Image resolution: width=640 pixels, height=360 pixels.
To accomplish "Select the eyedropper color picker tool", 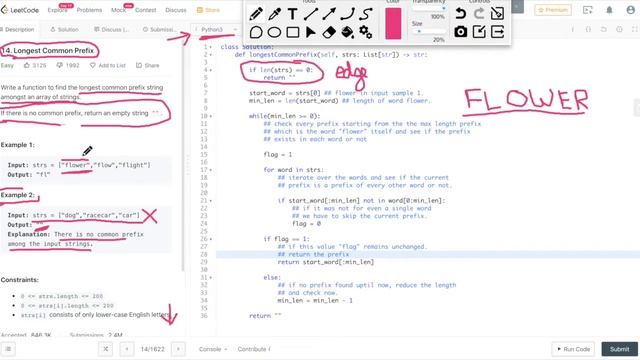I will pos(274,14).
